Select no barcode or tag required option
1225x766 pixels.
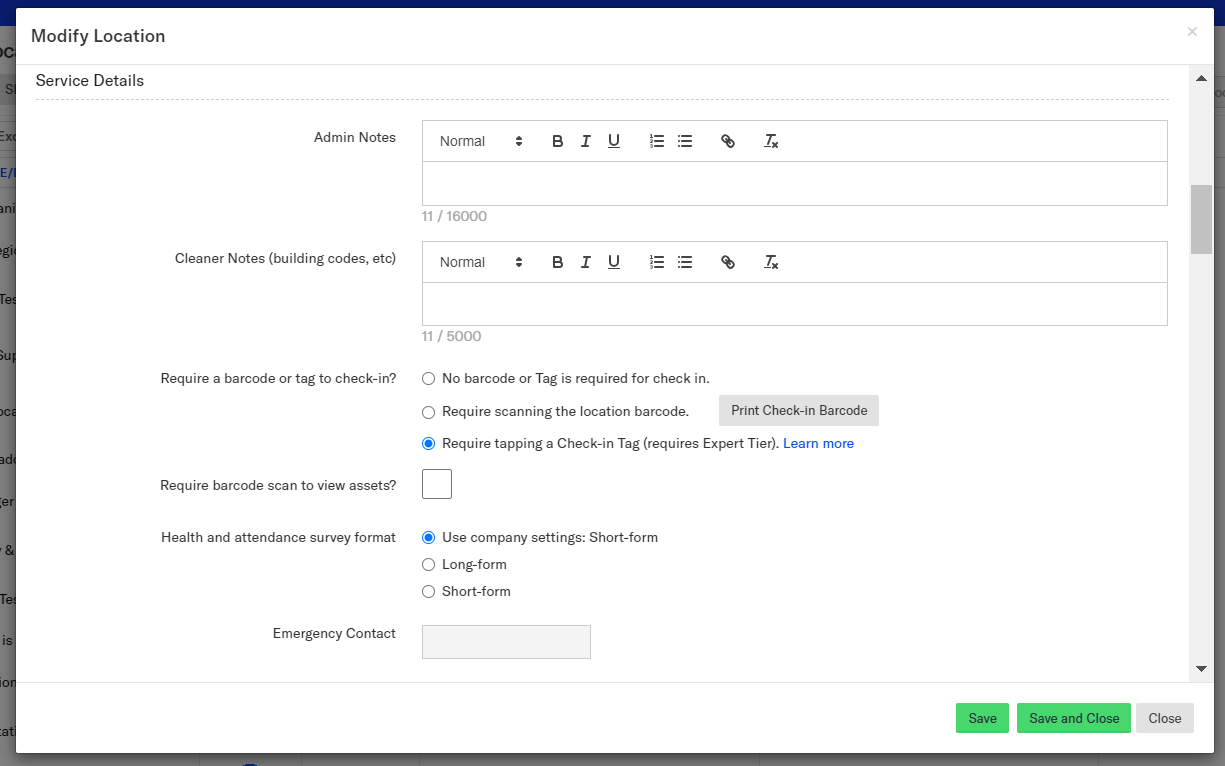click(429, 379)
